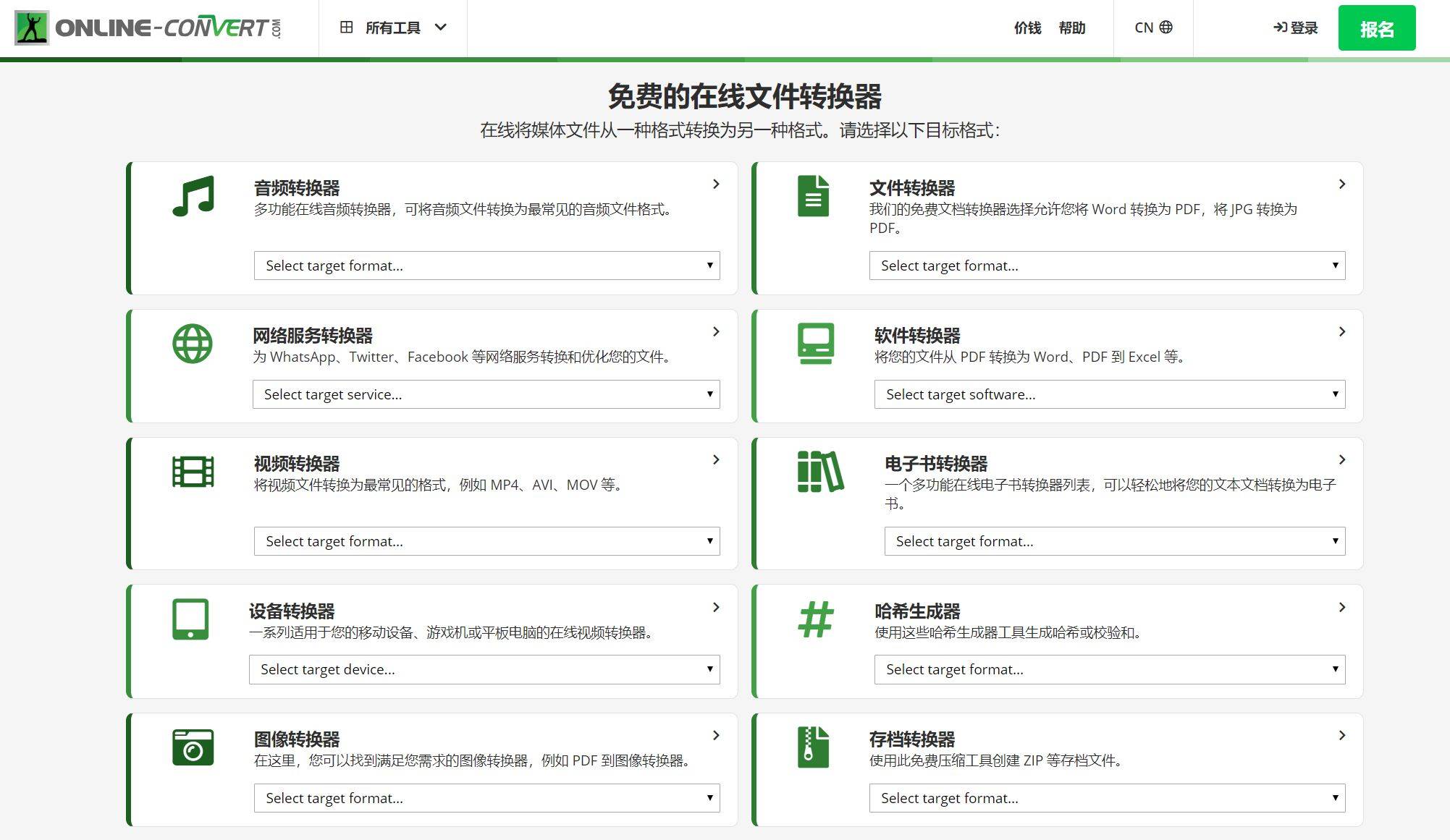
Task: Open document converter target format dropdown
Action: click(1107, 266)
